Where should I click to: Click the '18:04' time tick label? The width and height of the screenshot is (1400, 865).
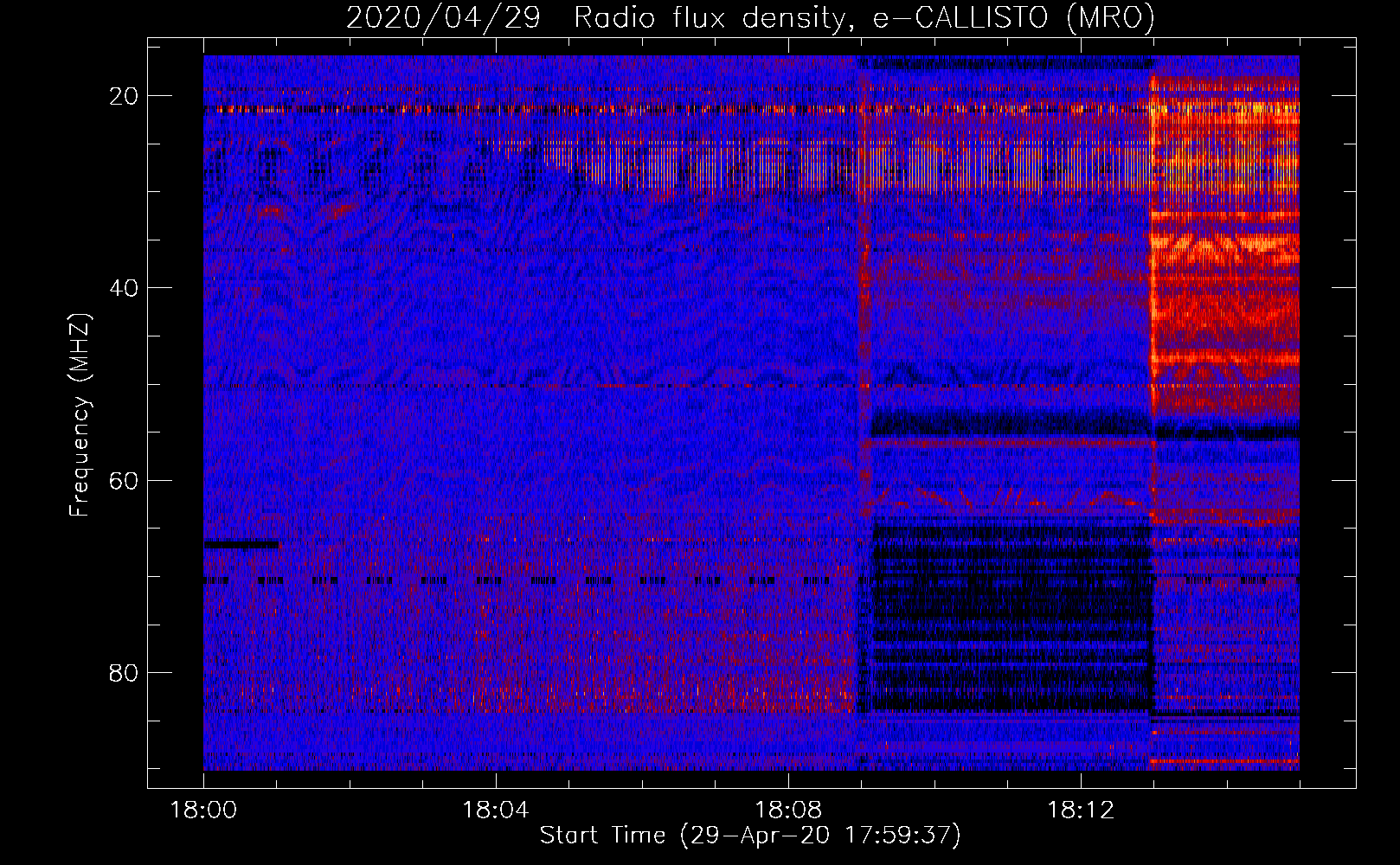coord(496,811)
